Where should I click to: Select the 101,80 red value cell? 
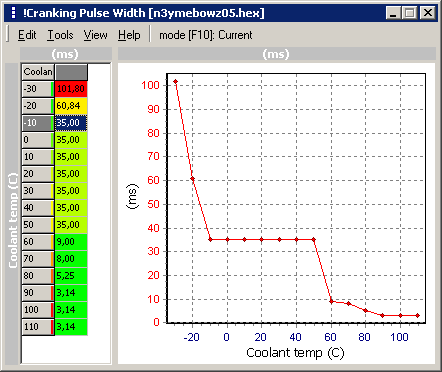pos(71,89)
